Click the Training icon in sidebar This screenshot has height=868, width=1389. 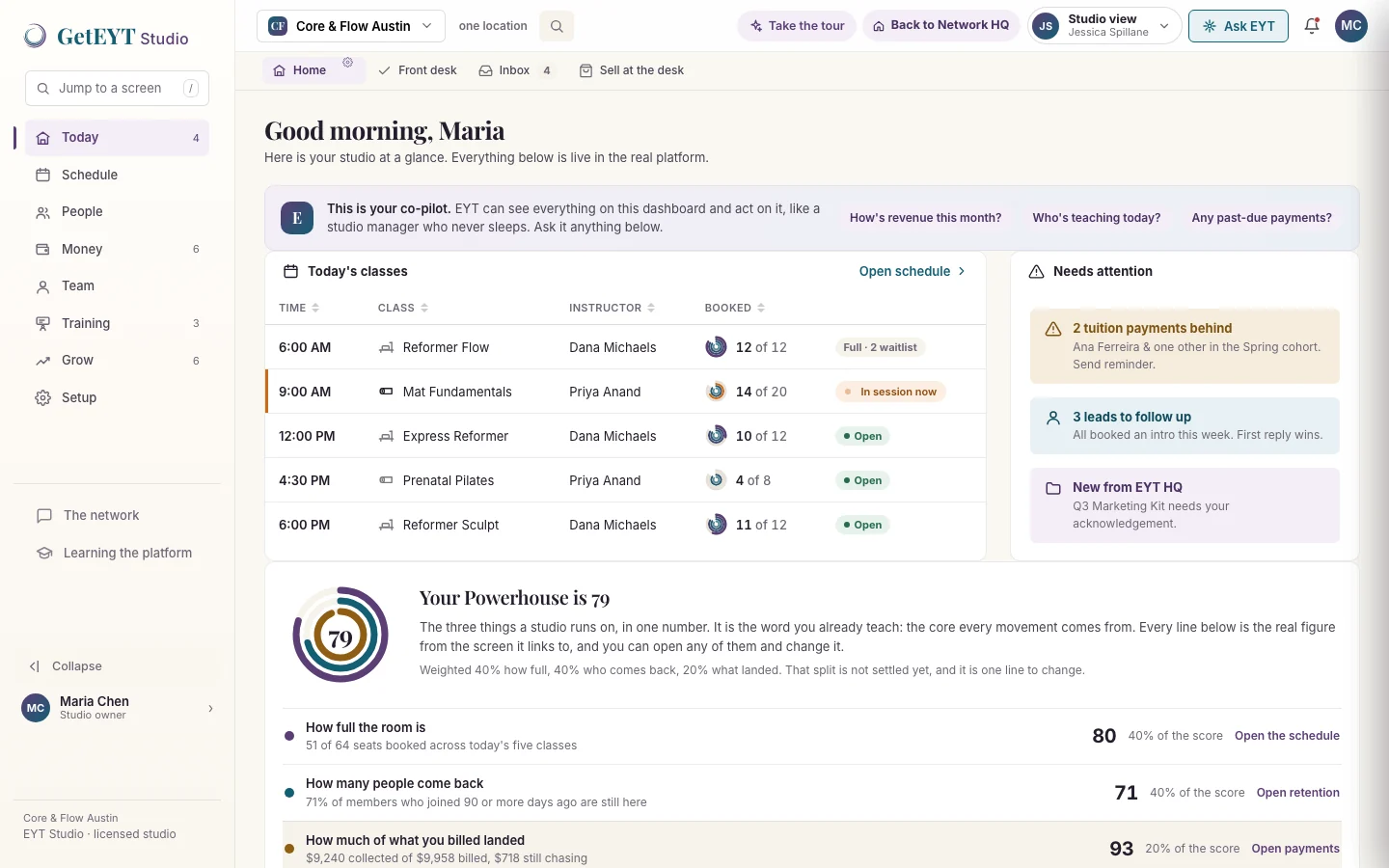tap(42, 323)
